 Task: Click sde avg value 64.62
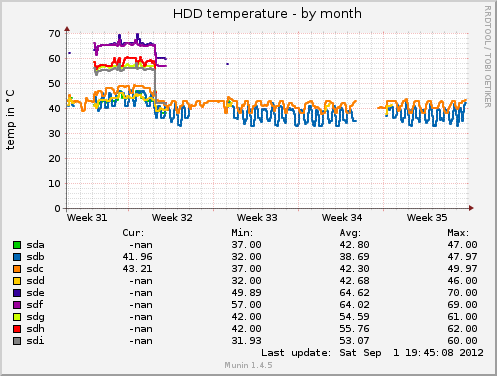354,293
